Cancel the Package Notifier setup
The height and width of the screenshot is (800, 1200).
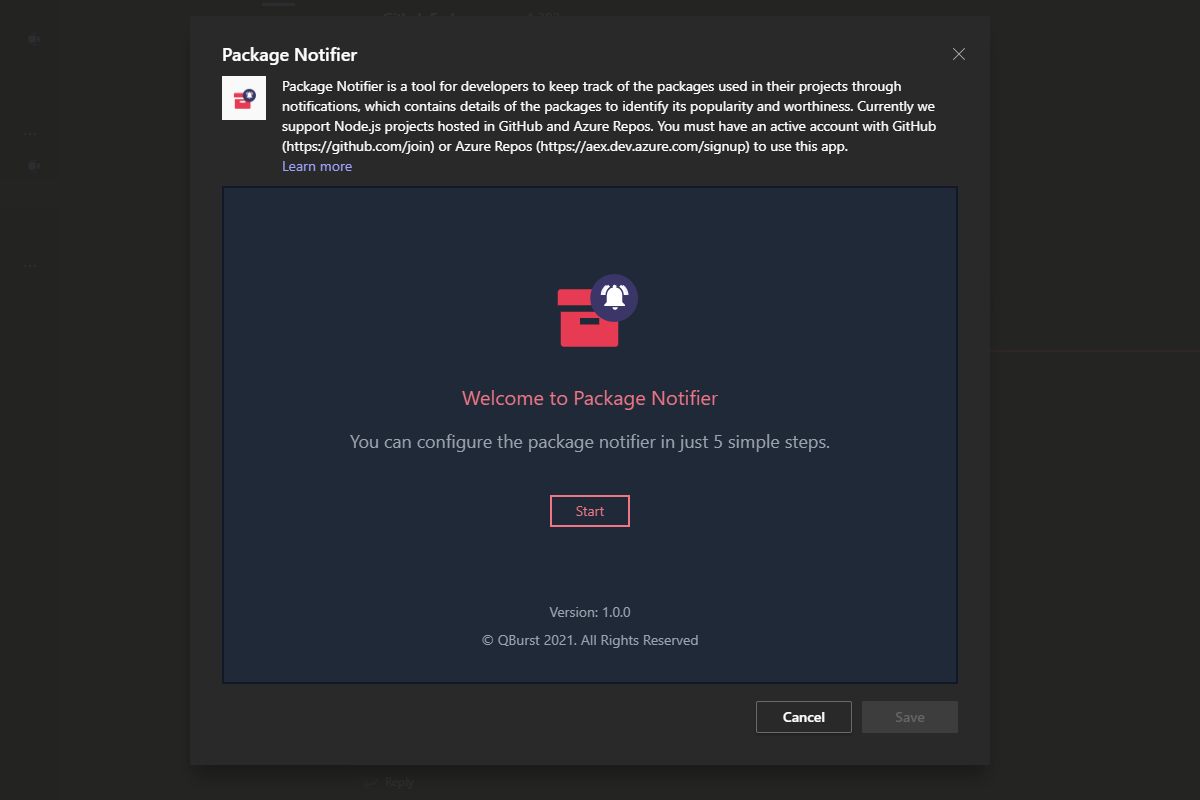[804, 717]
